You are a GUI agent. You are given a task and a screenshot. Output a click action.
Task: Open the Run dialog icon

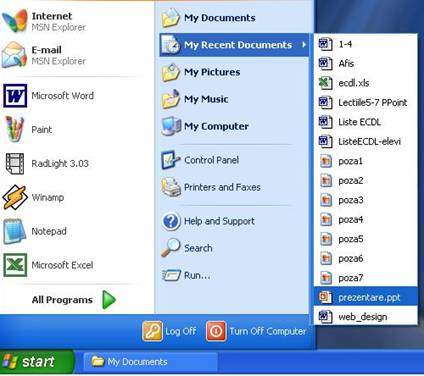tap(171, 275)
